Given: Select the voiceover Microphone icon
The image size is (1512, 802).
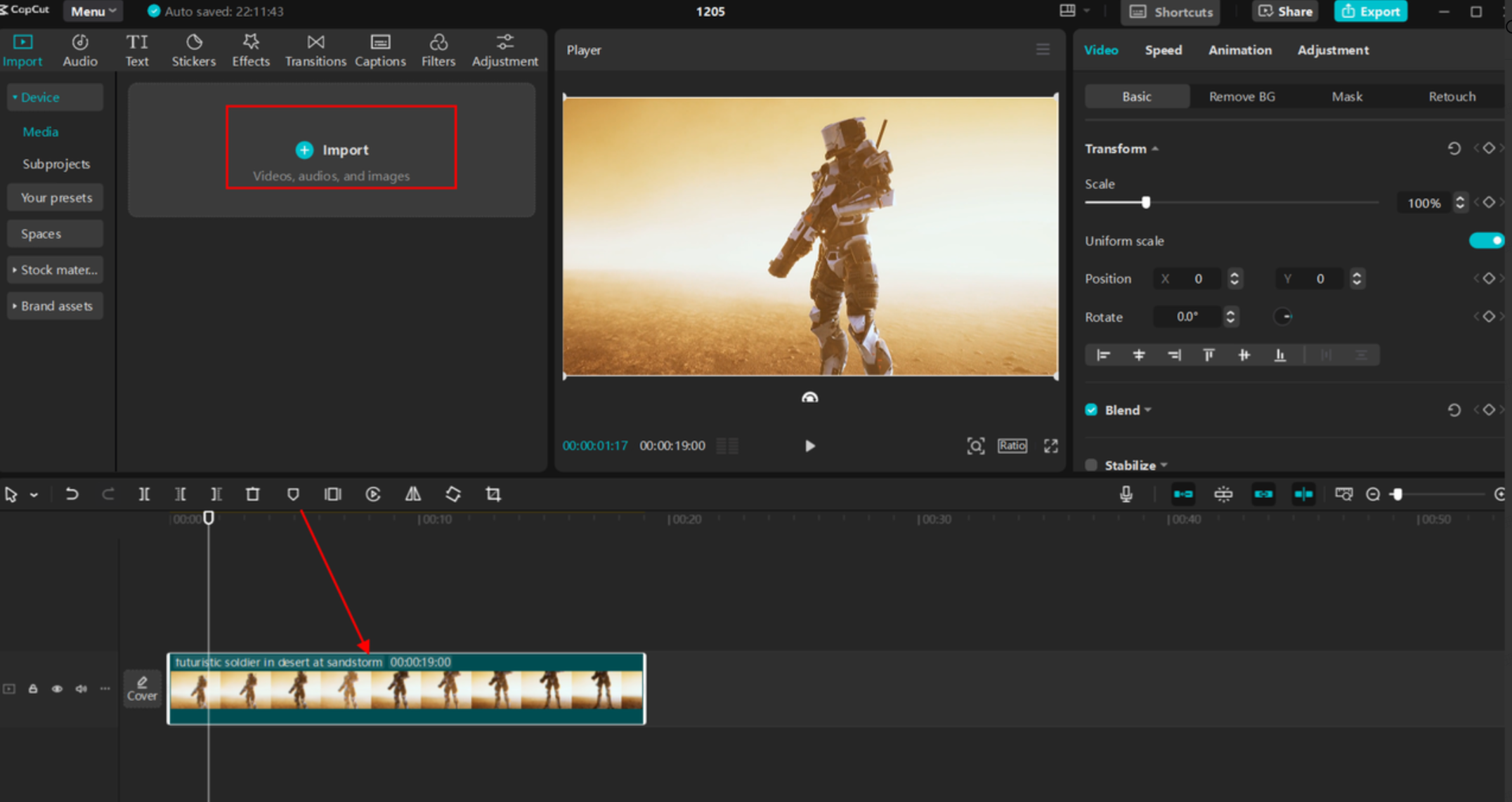Looking at the screenshot, I should [1126, 494].
